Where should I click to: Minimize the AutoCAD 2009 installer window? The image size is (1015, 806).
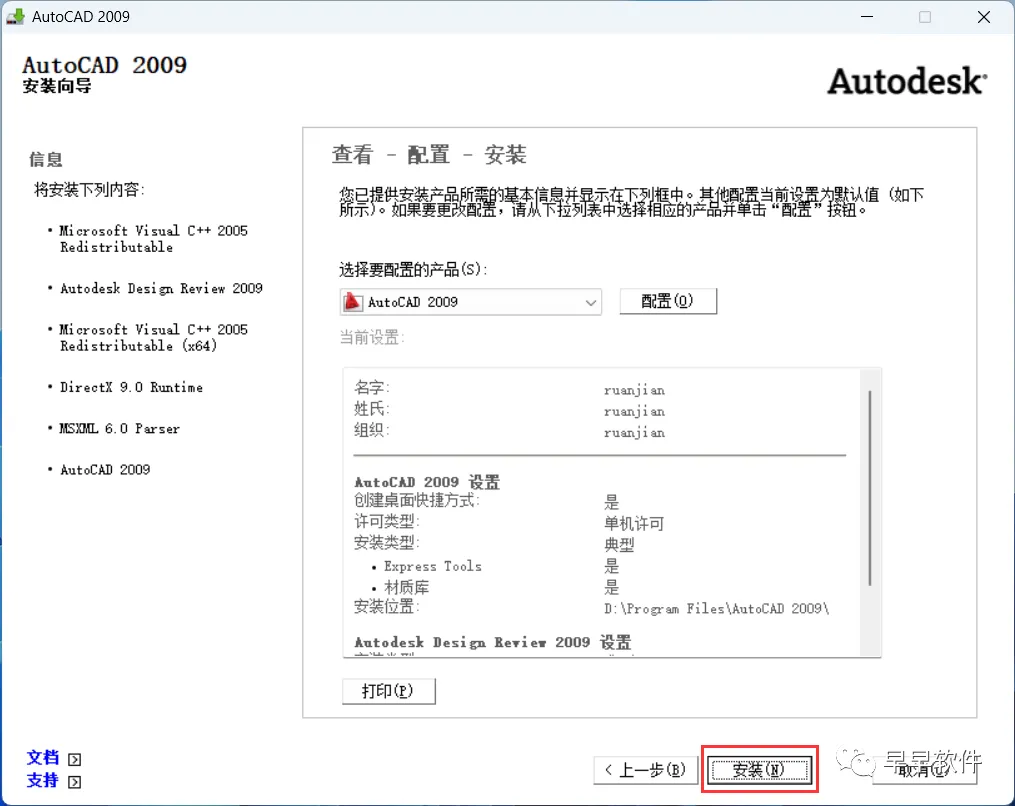(867, 17)
